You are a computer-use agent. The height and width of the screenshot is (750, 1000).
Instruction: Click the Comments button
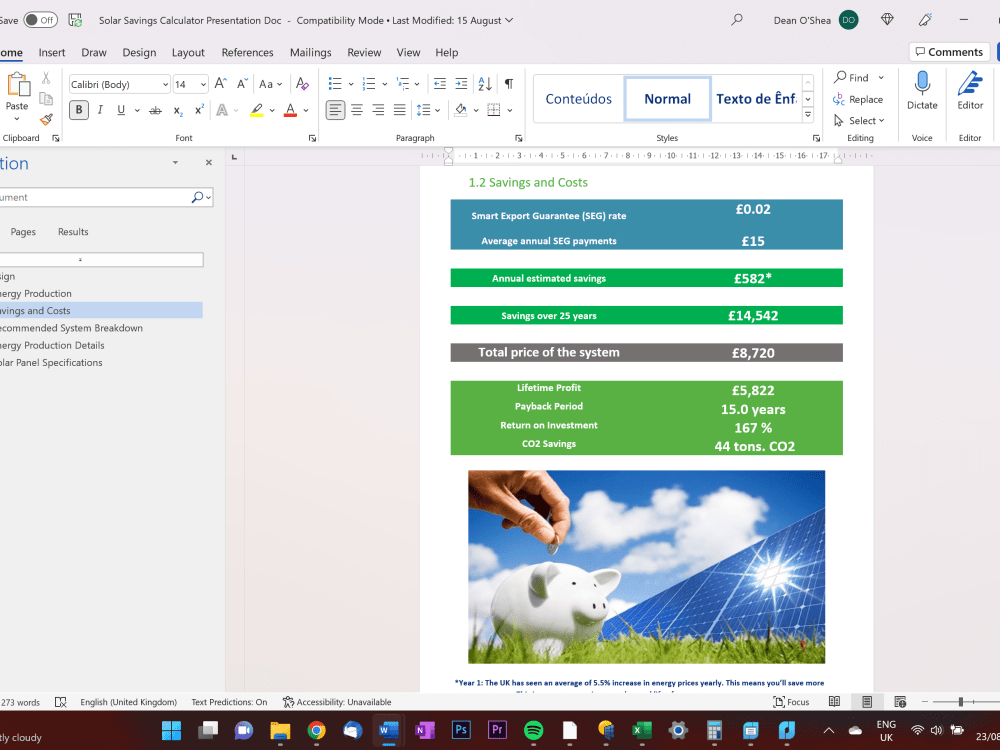tap(948, 51)
